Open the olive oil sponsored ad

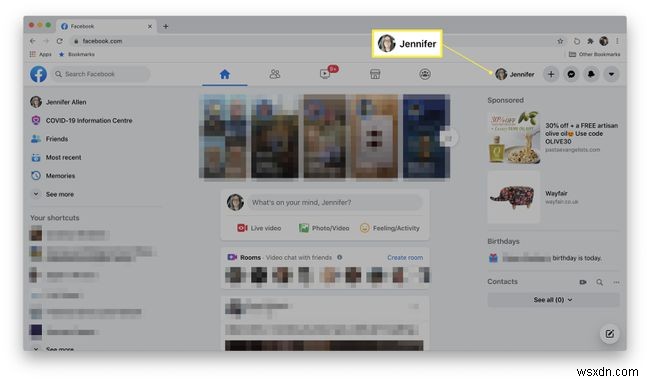tap(553, 138)
